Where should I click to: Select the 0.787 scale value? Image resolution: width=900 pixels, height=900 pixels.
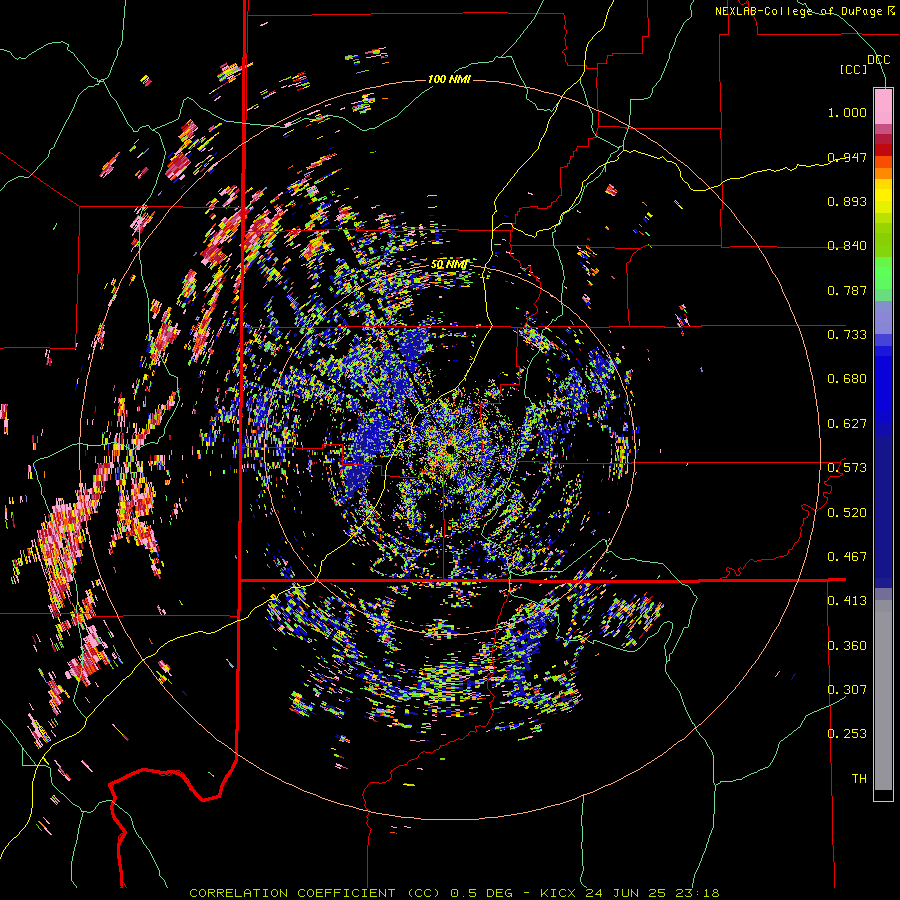847,290
